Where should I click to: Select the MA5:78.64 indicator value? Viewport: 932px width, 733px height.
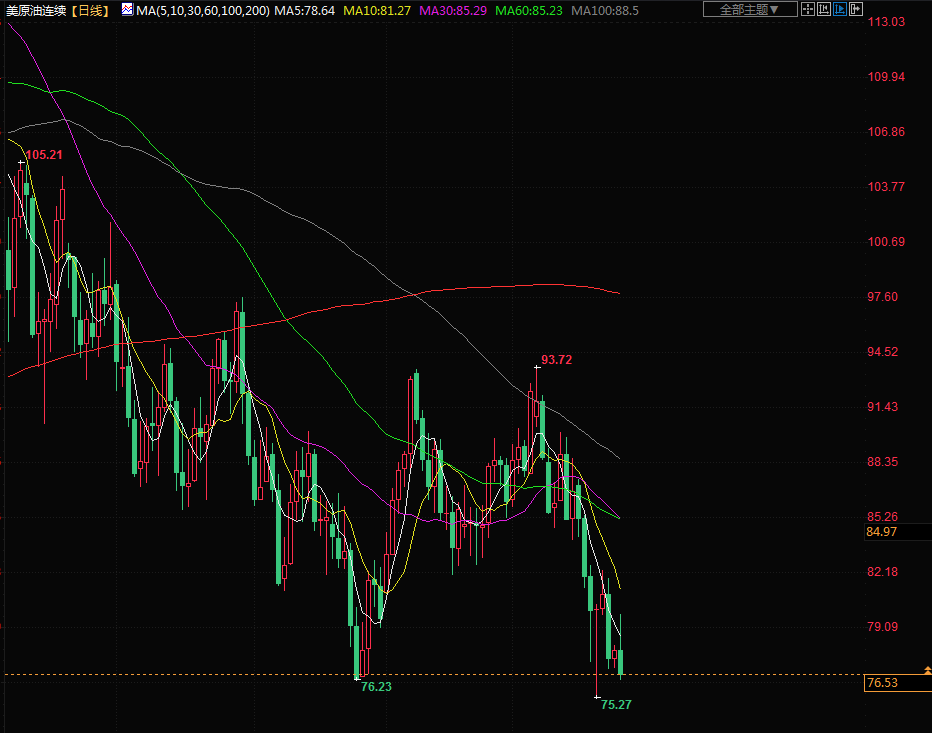(304, 10)
